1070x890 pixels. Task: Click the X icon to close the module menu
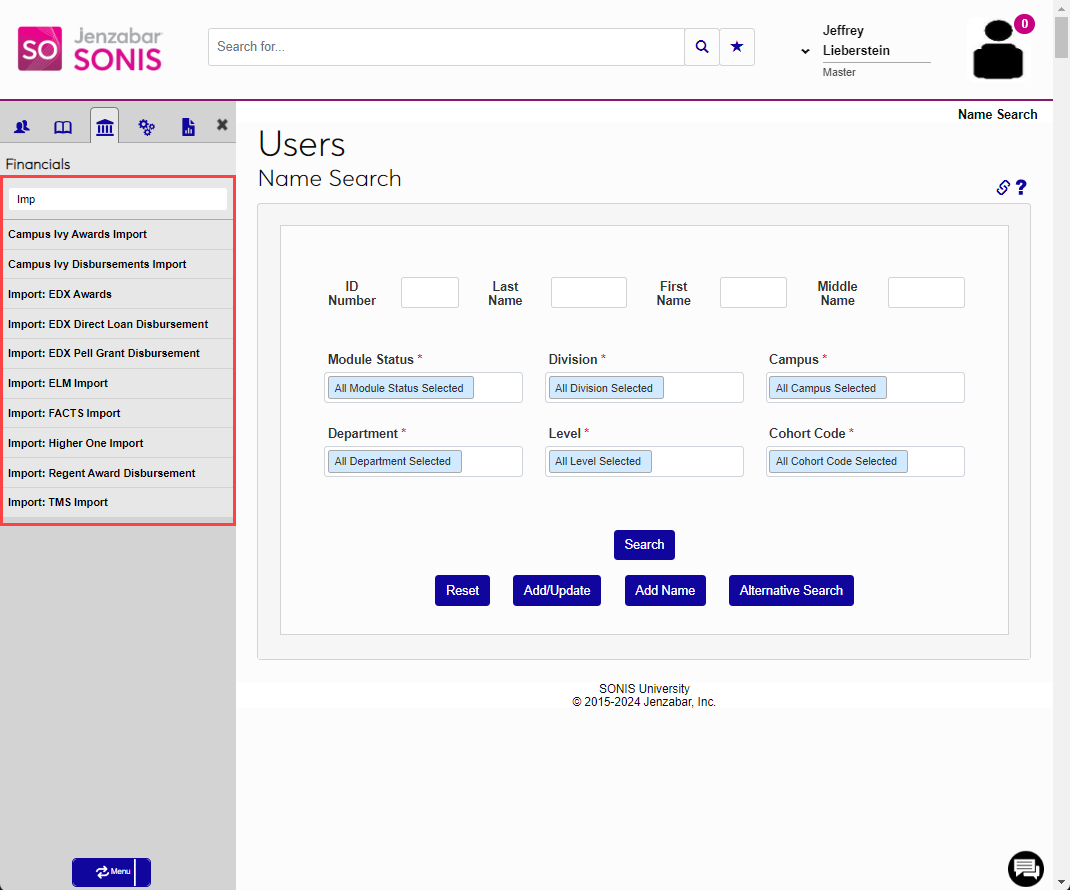coord(221,125)
